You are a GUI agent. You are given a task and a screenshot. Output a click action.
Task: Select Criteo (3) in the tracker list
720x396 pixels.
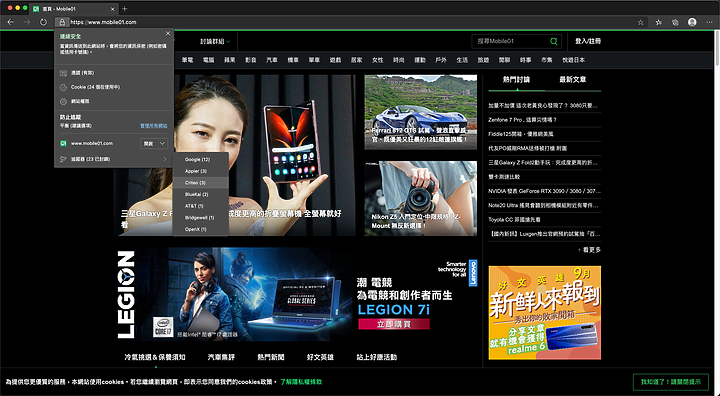coord(201,183)
